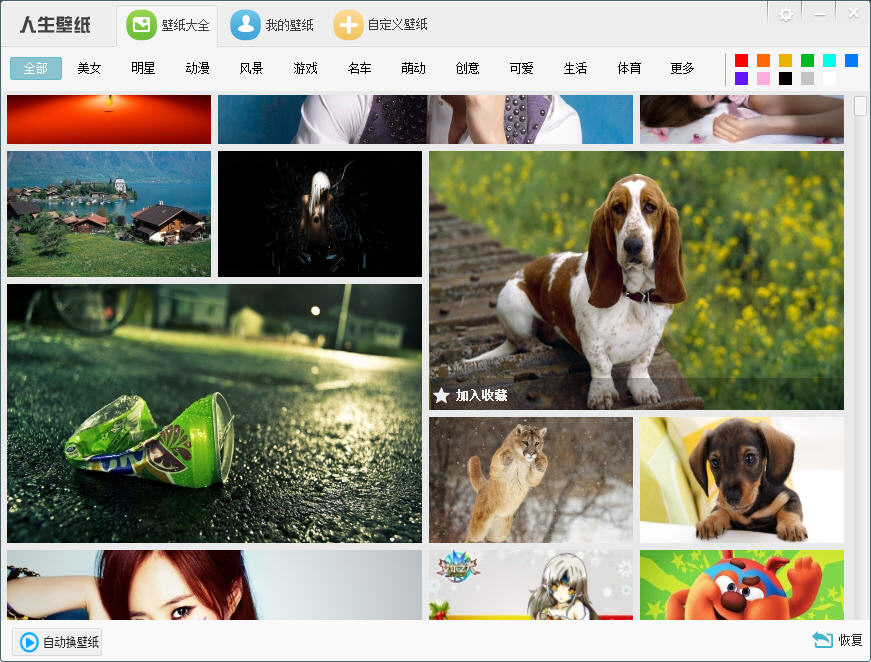Select the 萌动 category
This screenshot has height=662, width=871.
[x=413, y=68]
